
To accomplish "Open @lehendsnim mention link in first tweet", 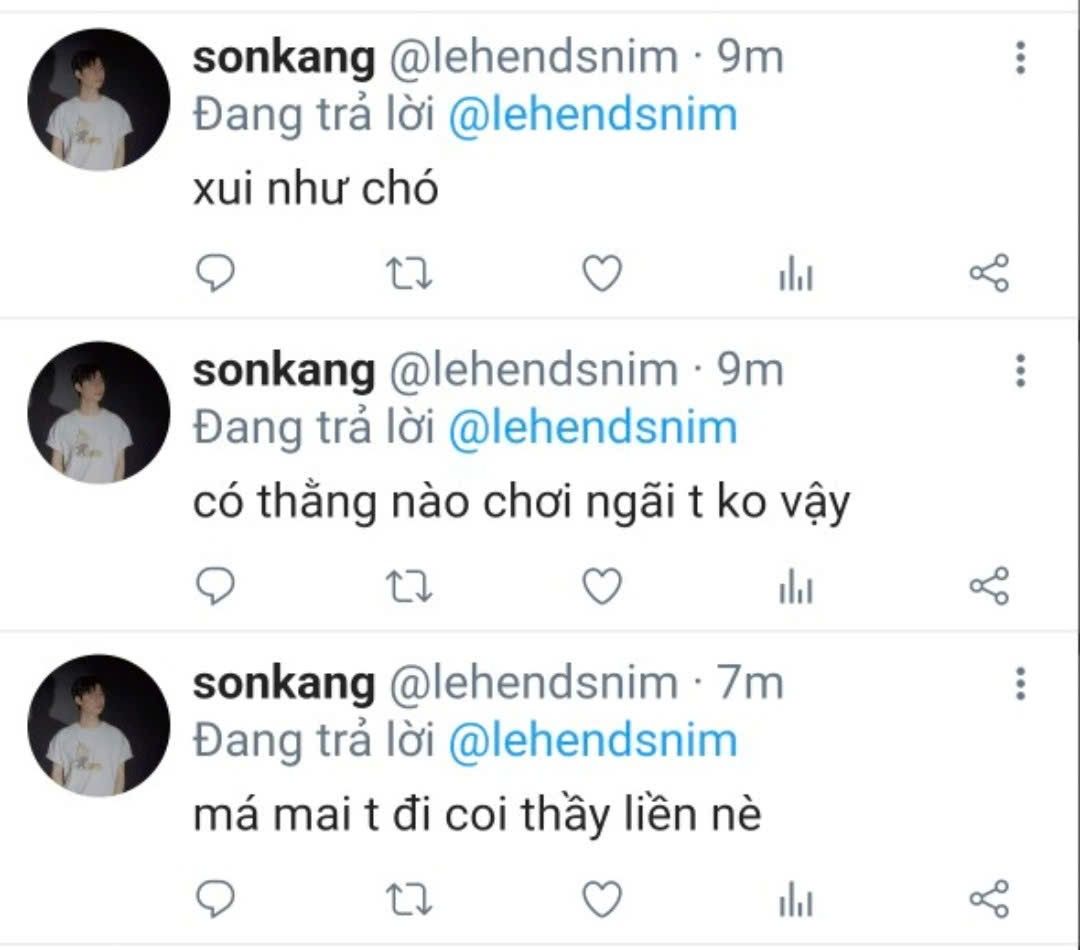I will pos(593,115).
